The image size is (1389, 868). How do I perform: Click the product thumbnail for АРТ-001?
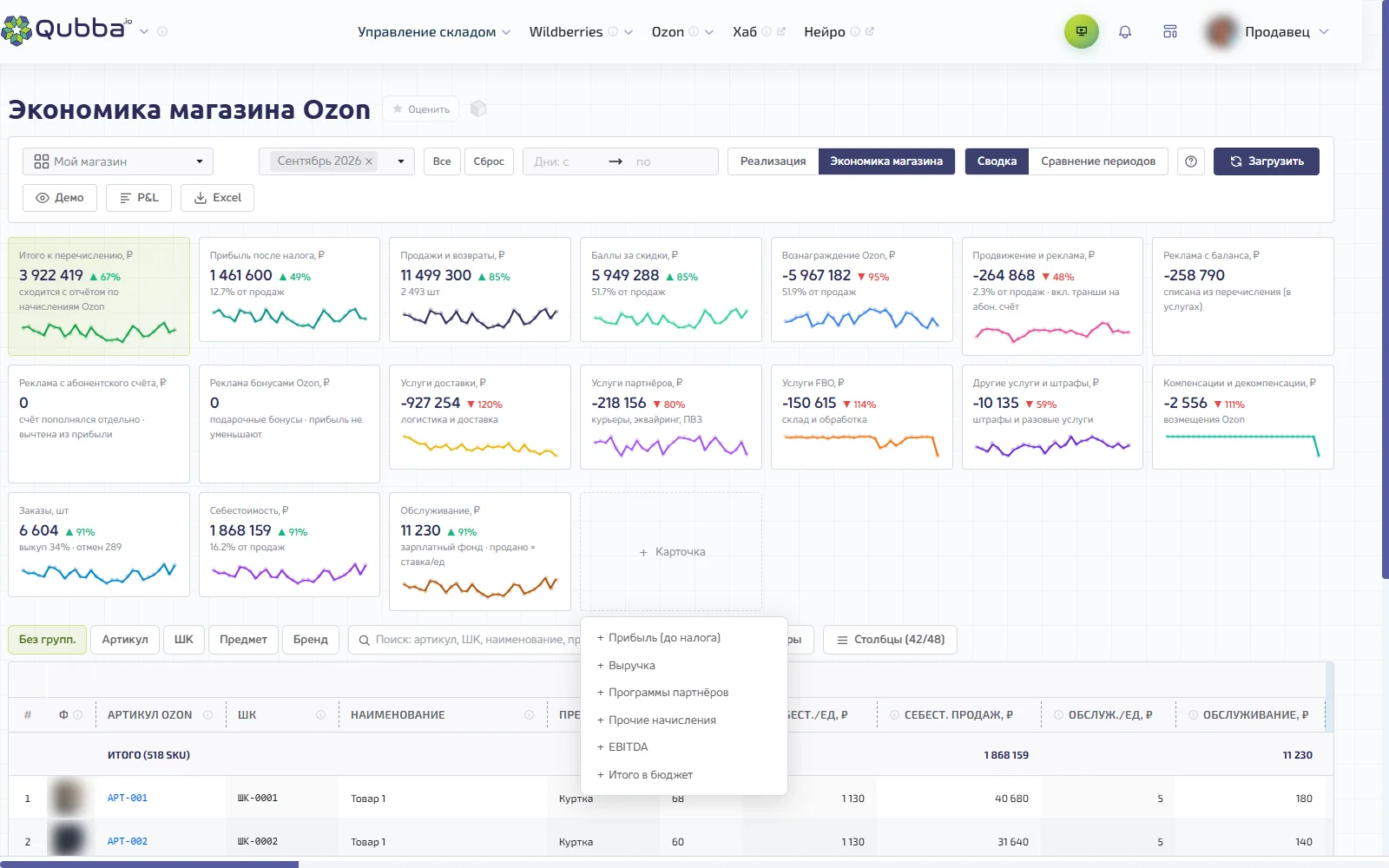pyautogui.click(x=68, y=798)
